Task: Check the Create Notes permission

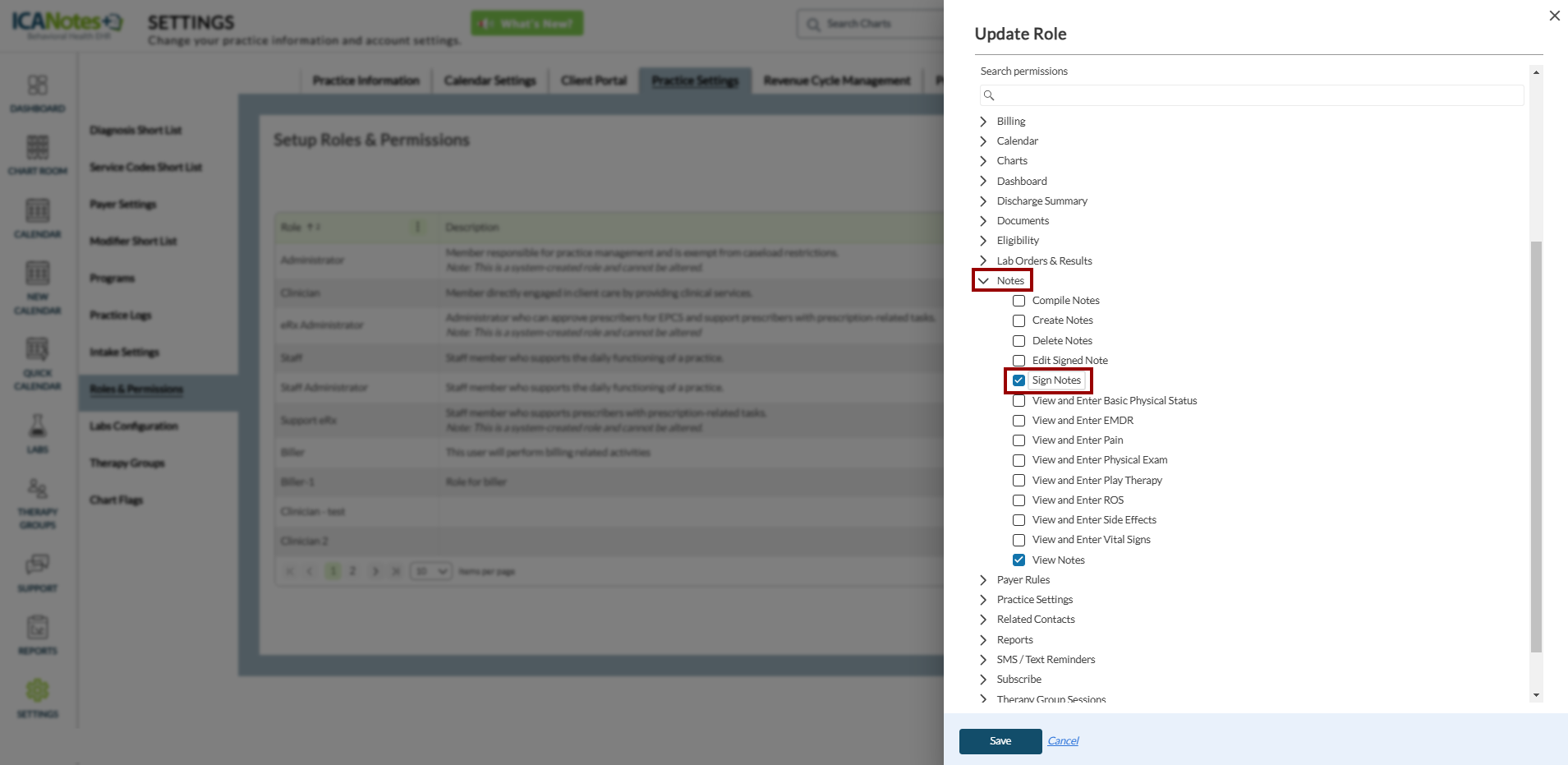Action: point(1019,320)
